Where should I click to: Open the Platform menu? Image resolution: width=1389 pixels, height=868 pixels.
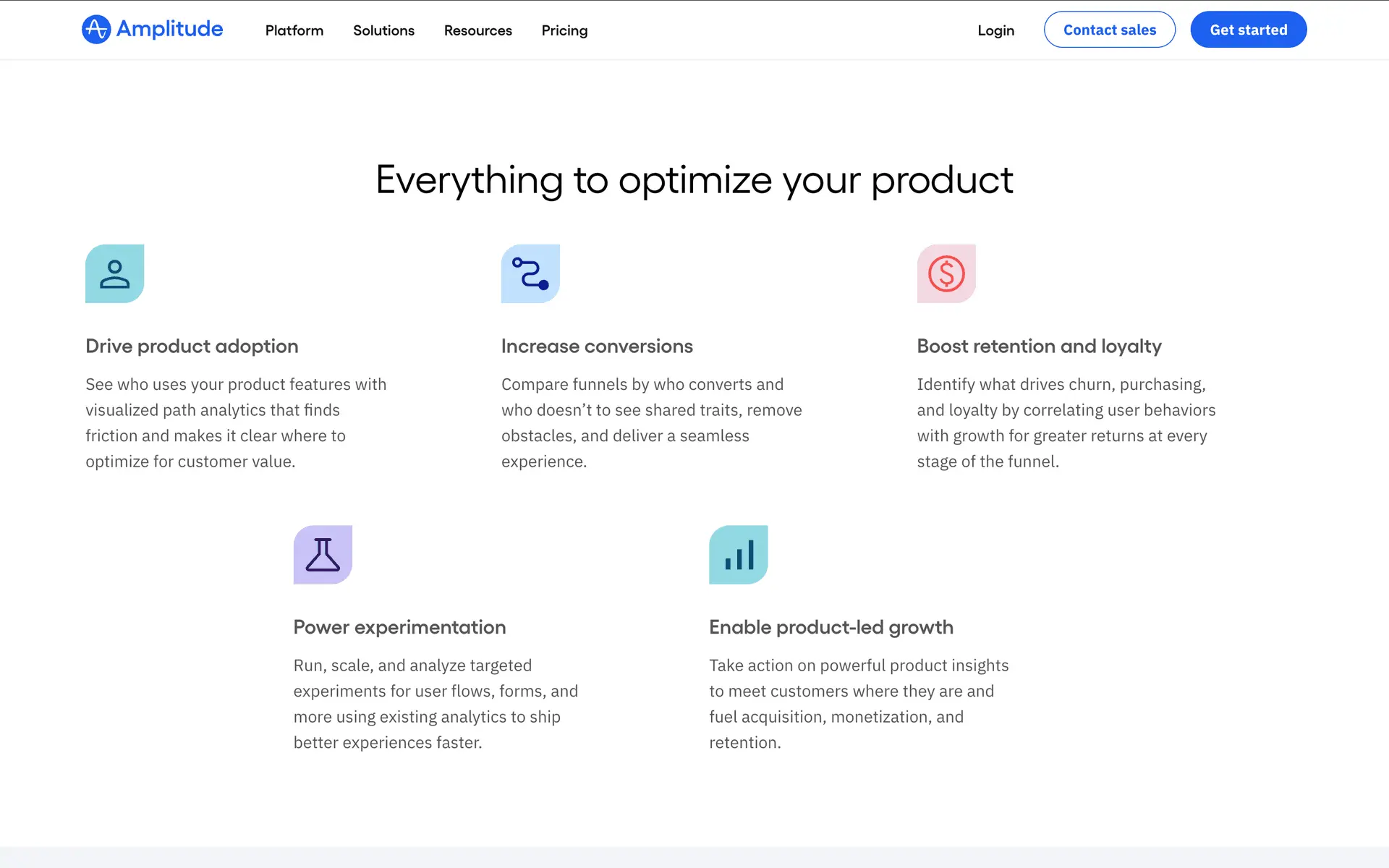coord(294,30)
